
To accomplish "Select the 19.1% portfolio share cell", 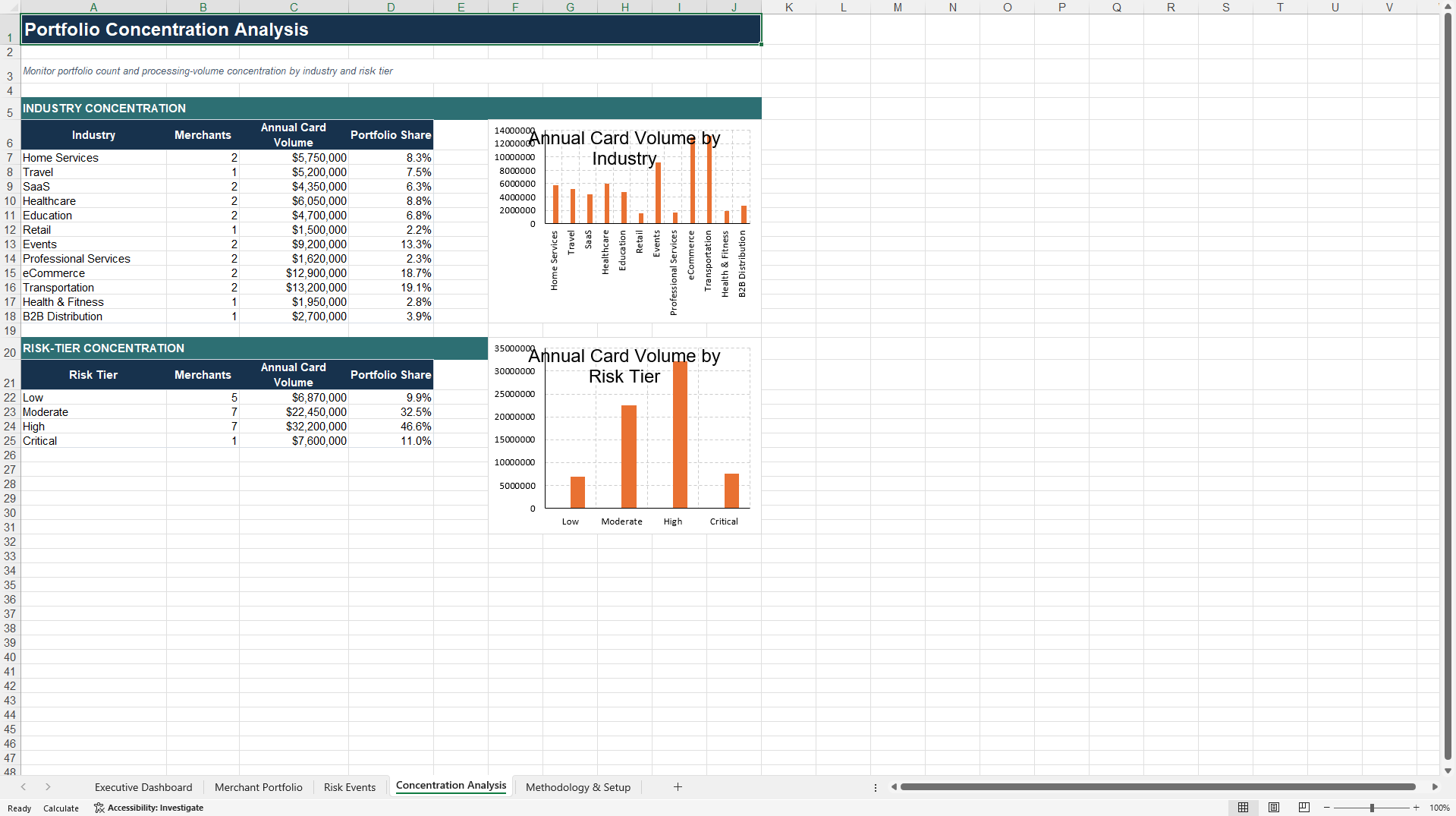I will click(x=391, y=288).
